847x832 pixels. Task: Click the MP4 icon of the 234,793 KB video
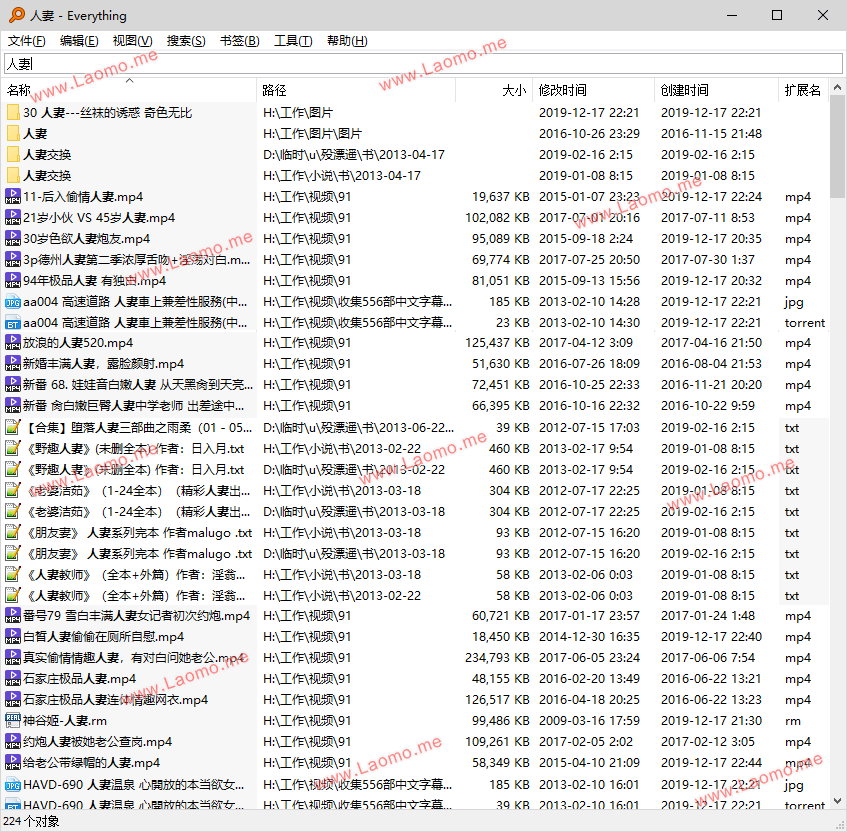tap(13, 657)
